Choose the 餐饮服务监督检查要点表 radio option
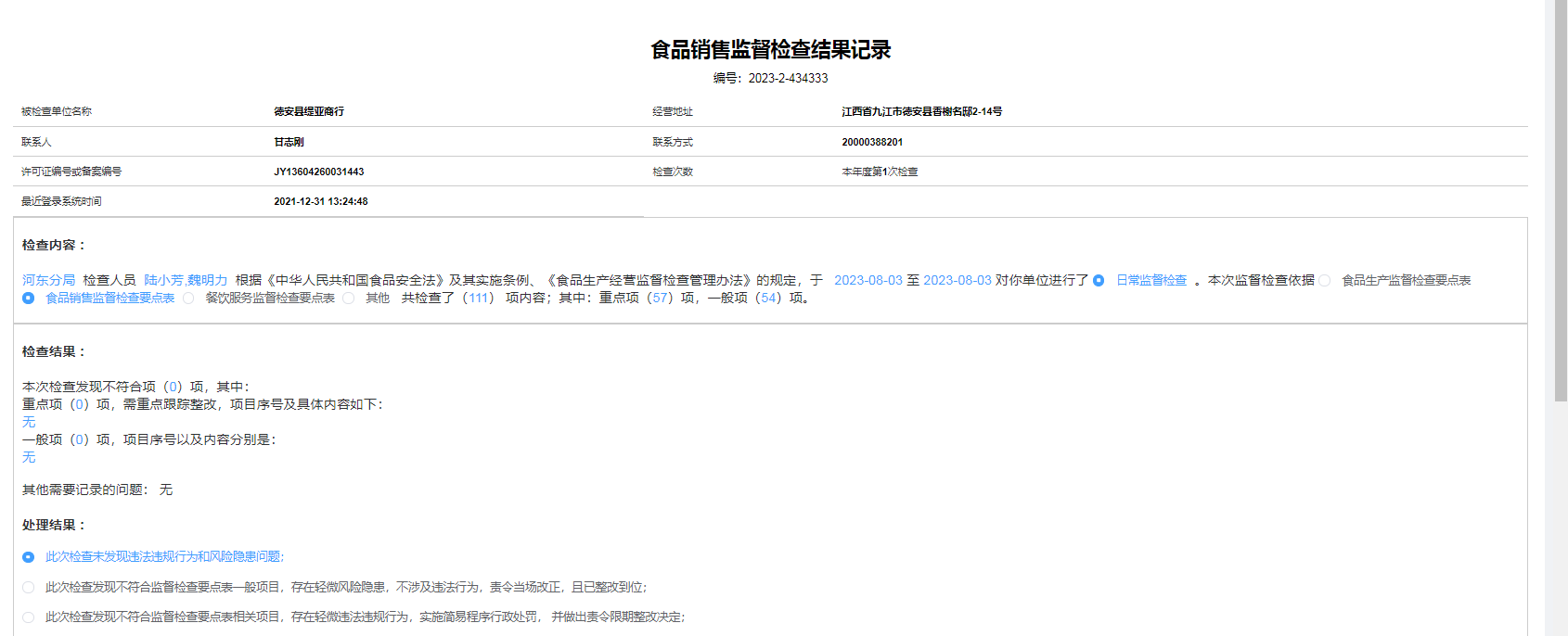 point(189,299)
